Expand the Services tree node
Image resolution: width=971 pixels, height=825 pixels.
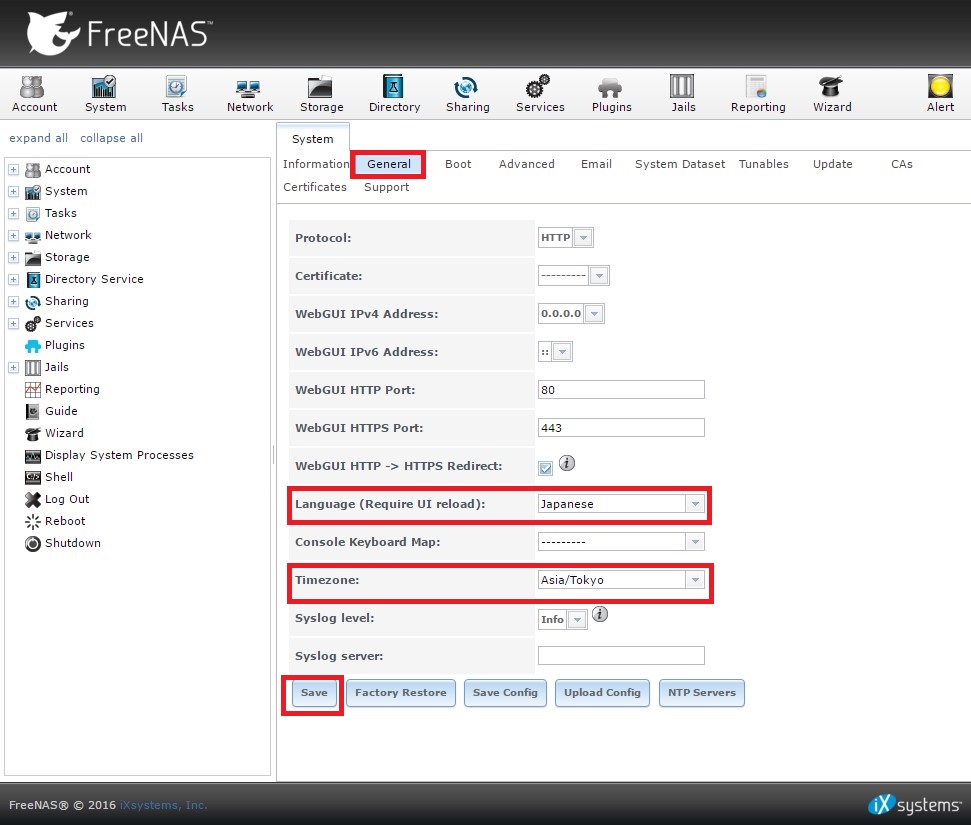point(14,323)
